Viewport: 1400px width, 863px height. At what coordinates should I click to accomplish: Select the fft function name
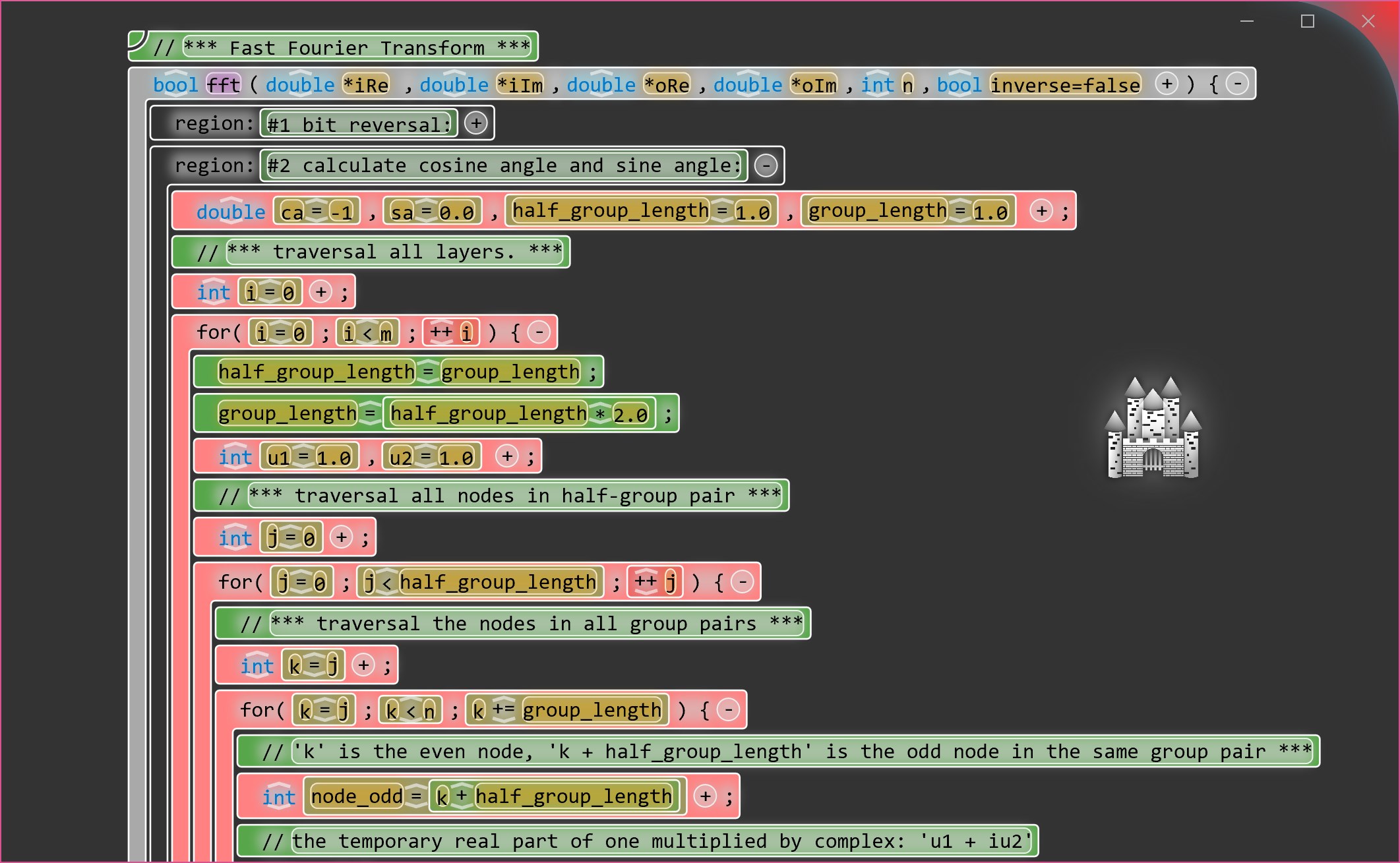tap(224, 84)
